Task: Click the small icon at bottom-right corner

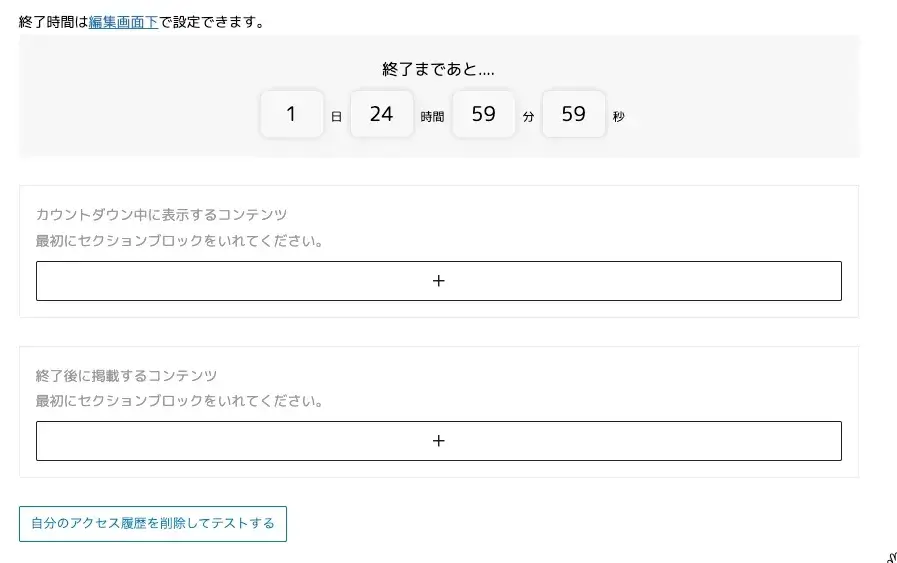Action: coord(890,557)
